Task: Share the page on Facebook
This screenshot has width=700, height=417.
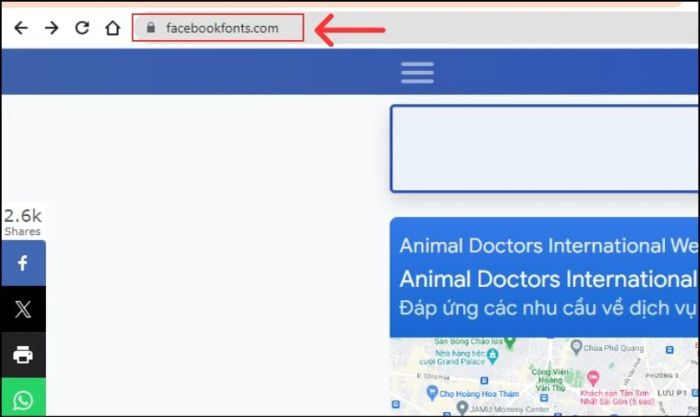Action: pos(23,263)
